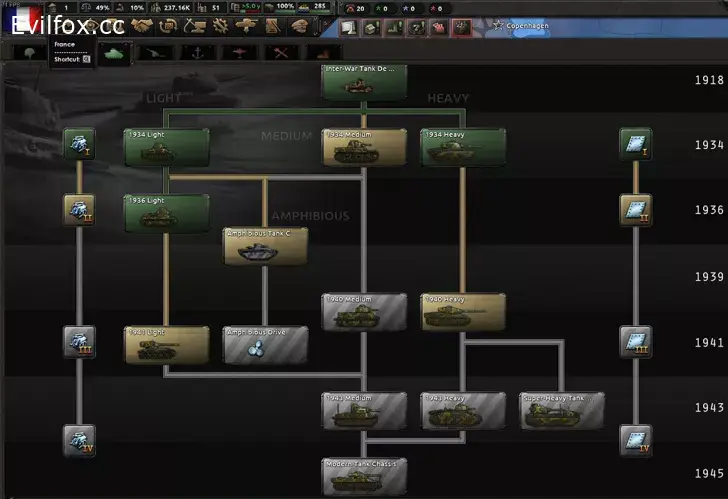Select the Modern Tank Chassis technology

tap(364, 477)
